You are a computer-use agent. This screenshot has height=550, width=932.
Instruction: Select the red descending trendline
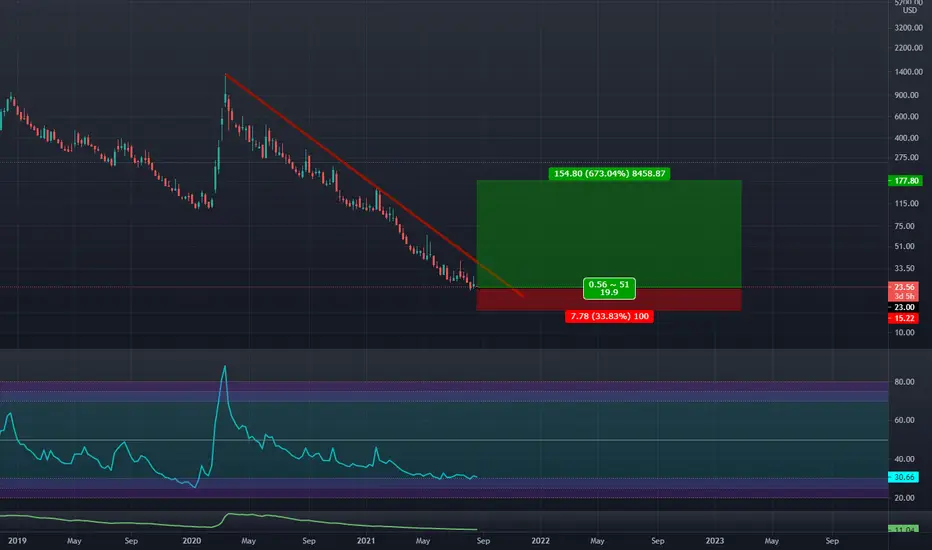(374, 186)
